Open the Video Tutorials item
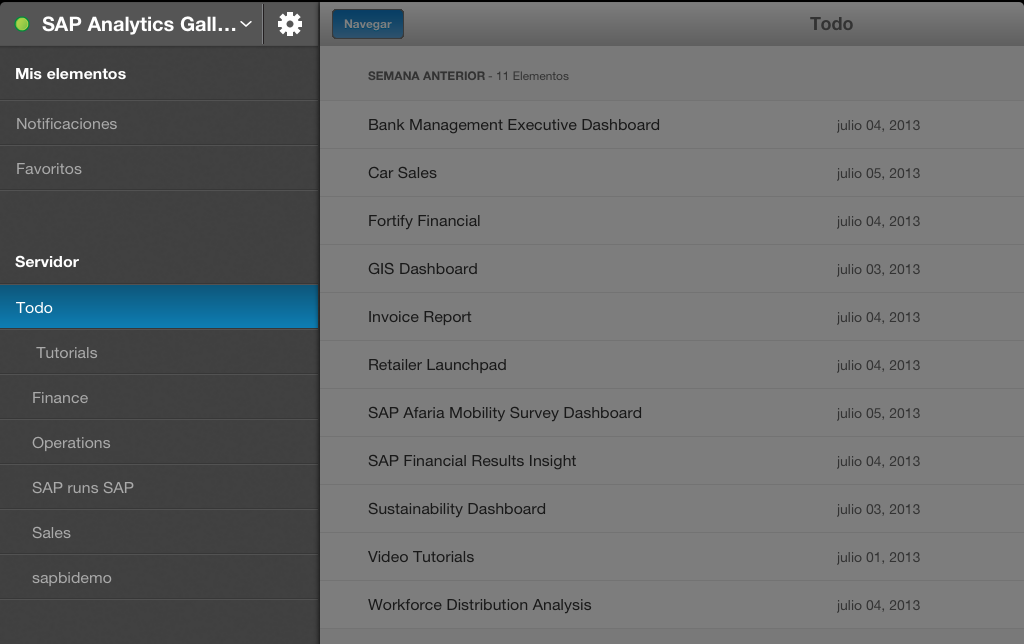The height and width of the screenshot is (644, 1024). pos(421,557)
